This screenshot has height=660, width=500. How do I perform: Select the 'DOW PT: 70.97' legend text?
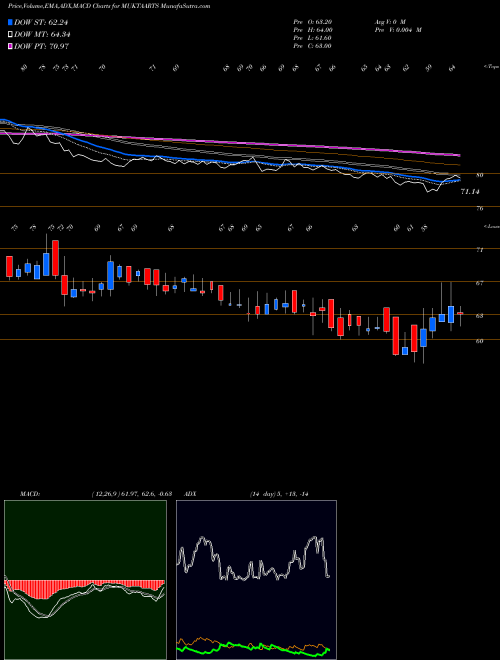click(41, 46)
